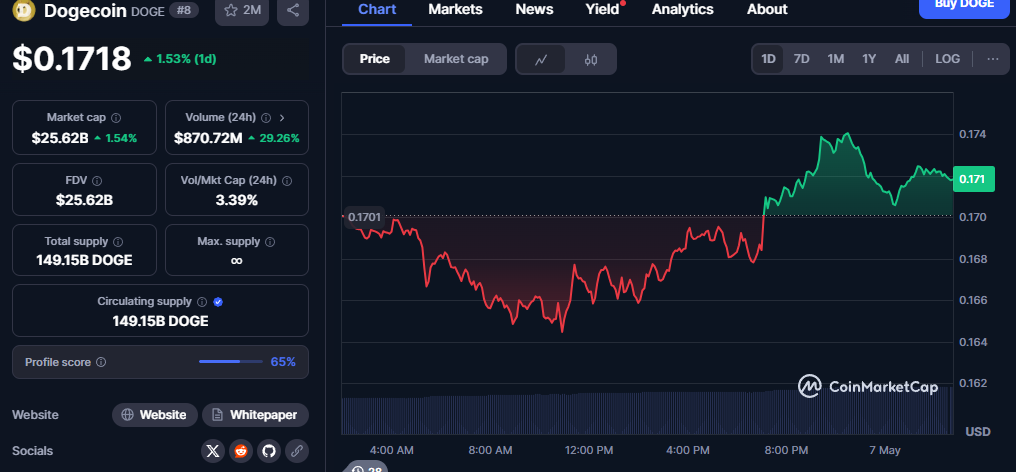Click the Vol/Mkt Cap info icon
1016x472 pixels.
click(287, 181)
